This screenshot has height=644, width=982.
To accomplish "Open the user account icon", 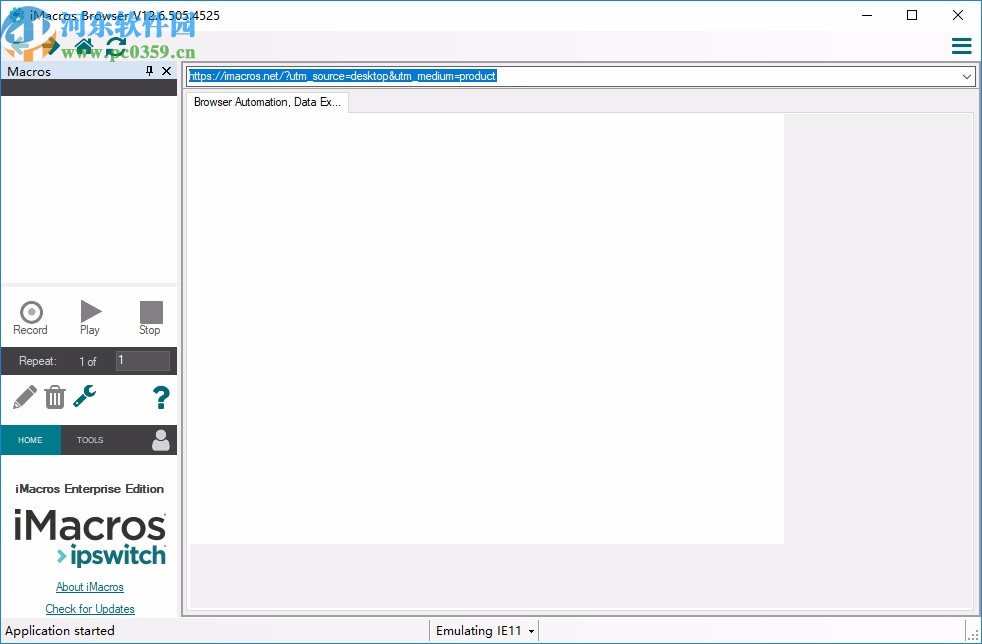I will [x=161, y=440].
